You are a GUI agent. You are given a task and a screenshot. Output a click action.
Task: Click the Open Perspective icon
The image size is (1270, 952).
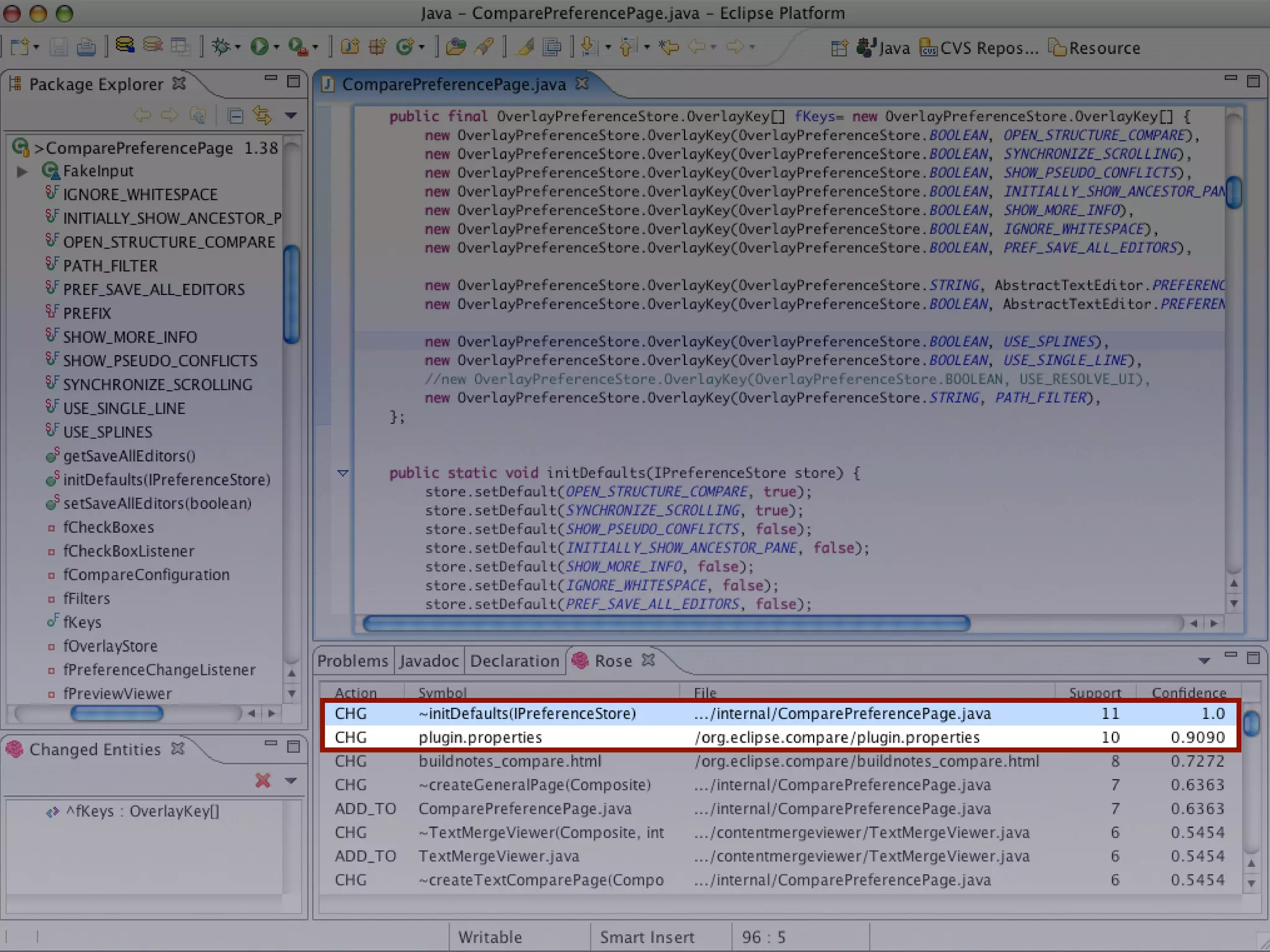click(839, 48)
